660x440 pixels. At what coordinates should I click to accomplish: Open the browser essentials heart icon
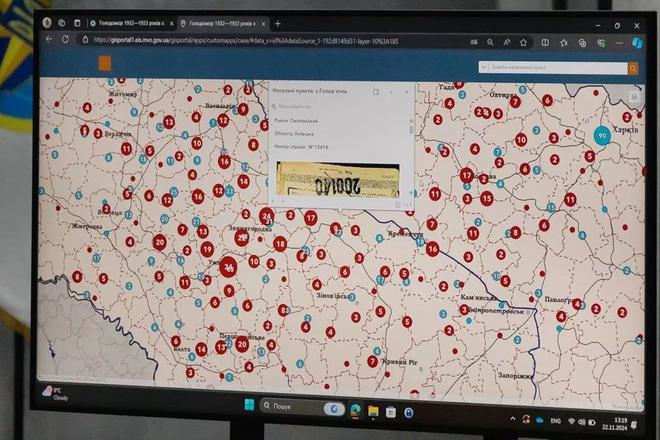[601, 43]
